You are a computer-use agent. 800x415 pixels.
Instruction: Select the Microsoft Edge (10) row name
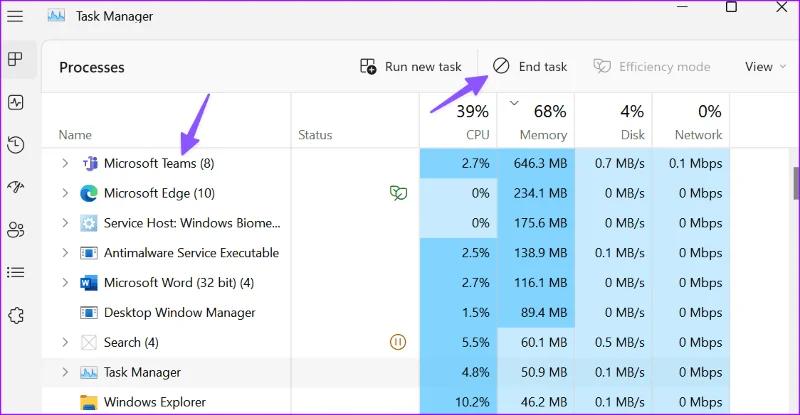coord(159,193)
